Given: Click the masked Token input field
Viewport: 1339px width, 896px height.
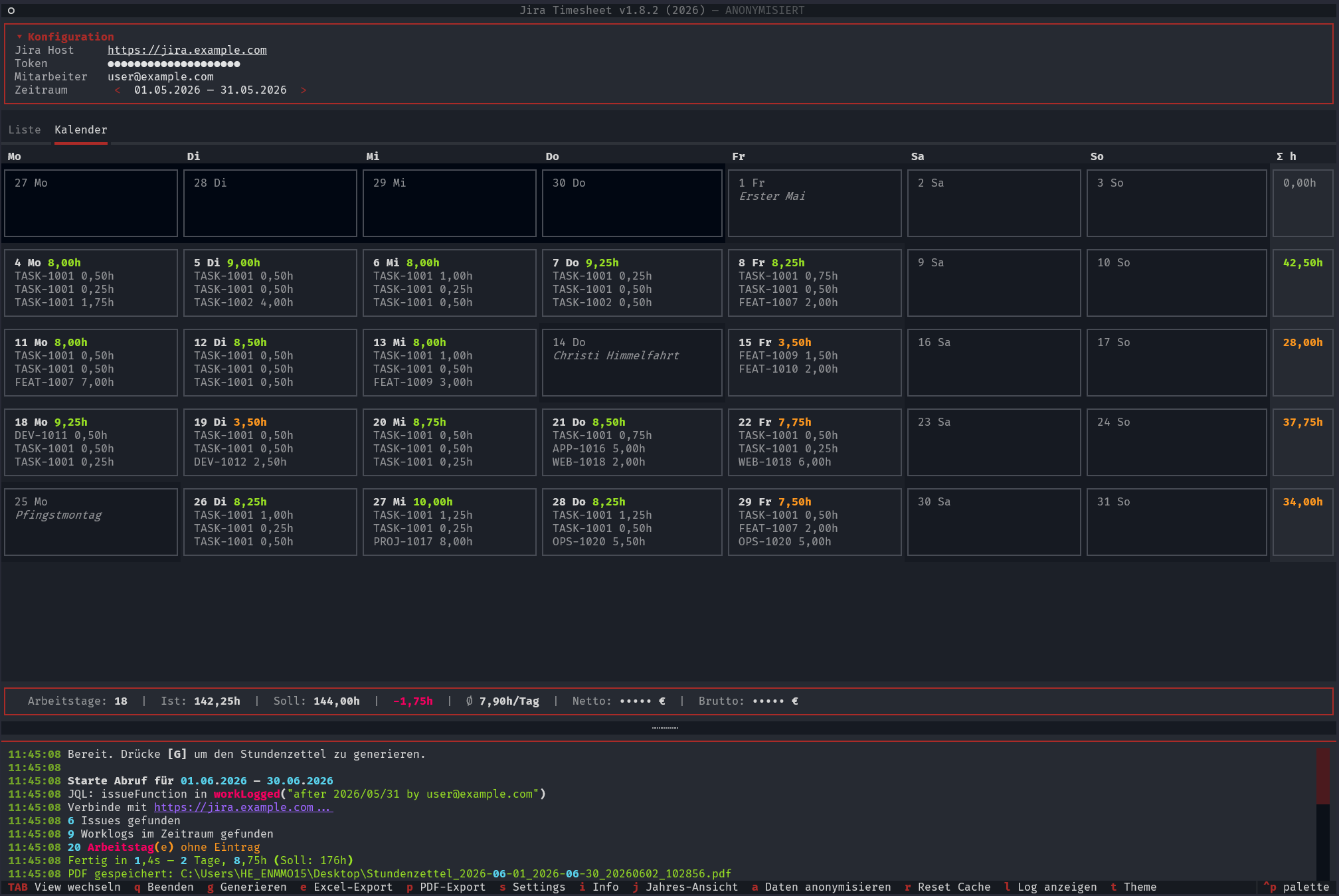Looking at the screenshot, I should click(174, 64).
